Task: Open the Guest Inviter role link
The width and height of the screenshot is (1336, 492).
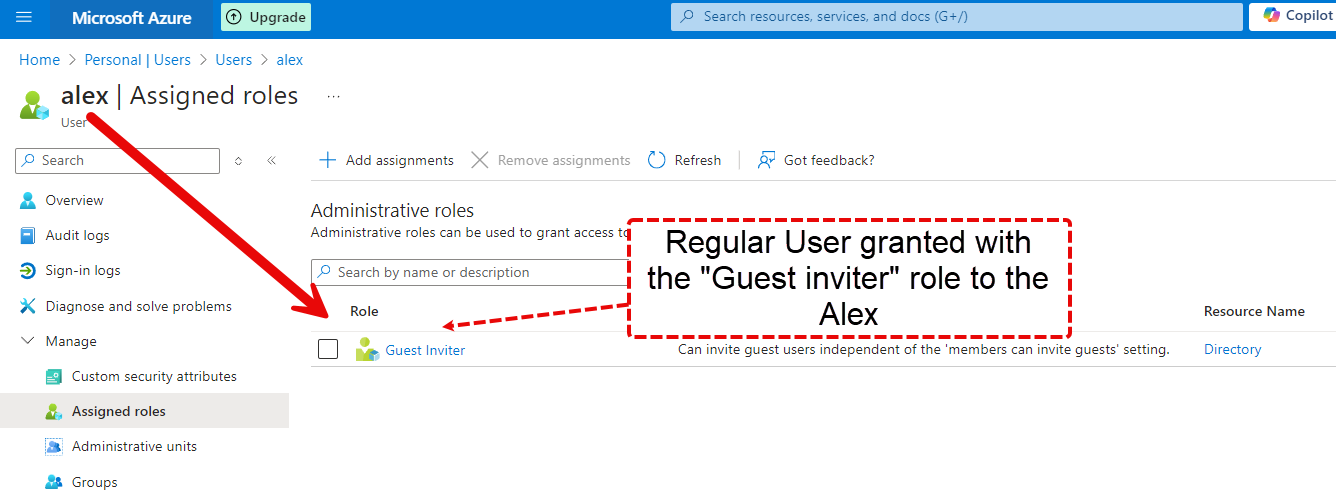Action: [425, 350]
